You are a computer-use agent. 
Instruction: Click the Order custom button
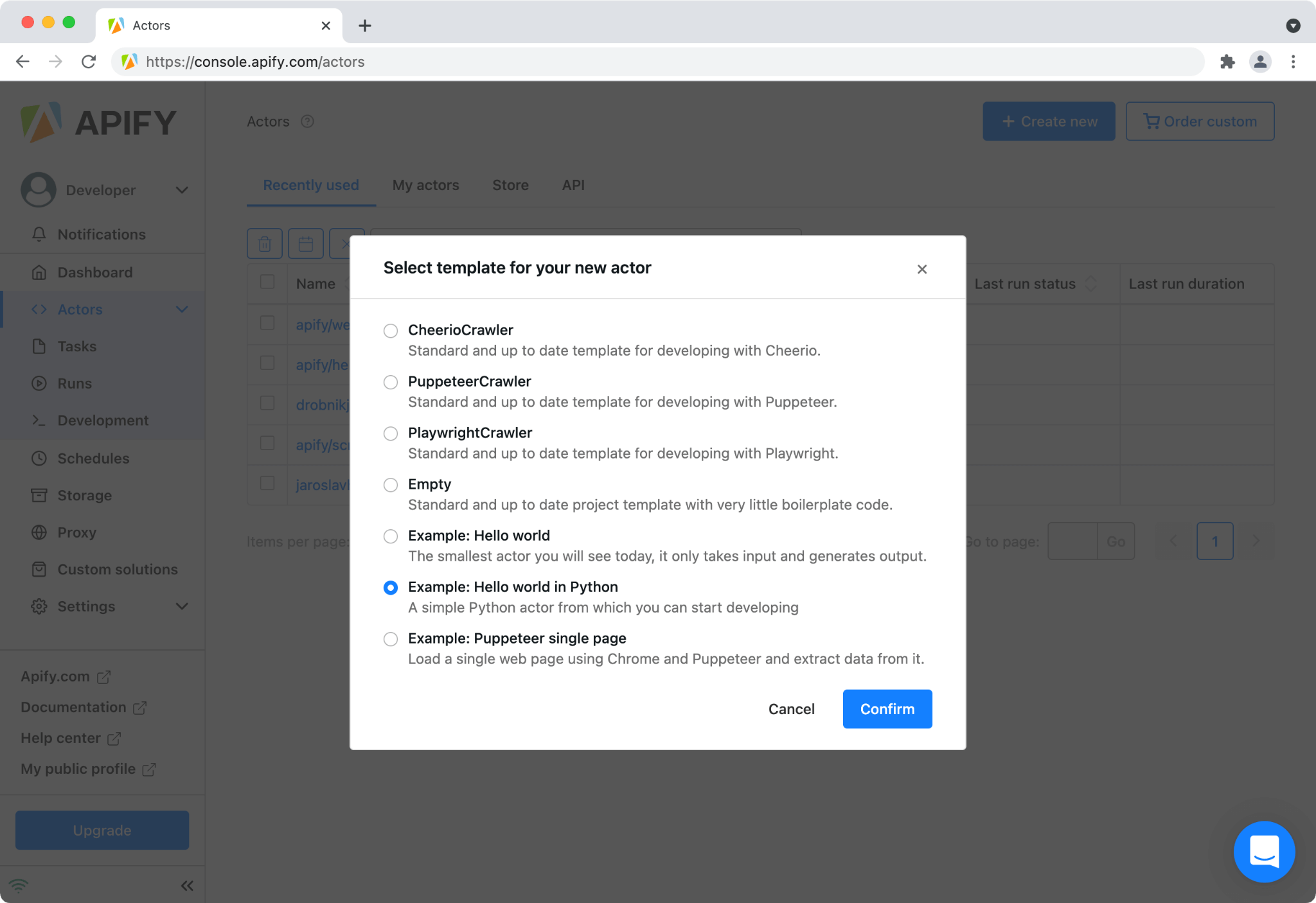(x=1200, y=121)
